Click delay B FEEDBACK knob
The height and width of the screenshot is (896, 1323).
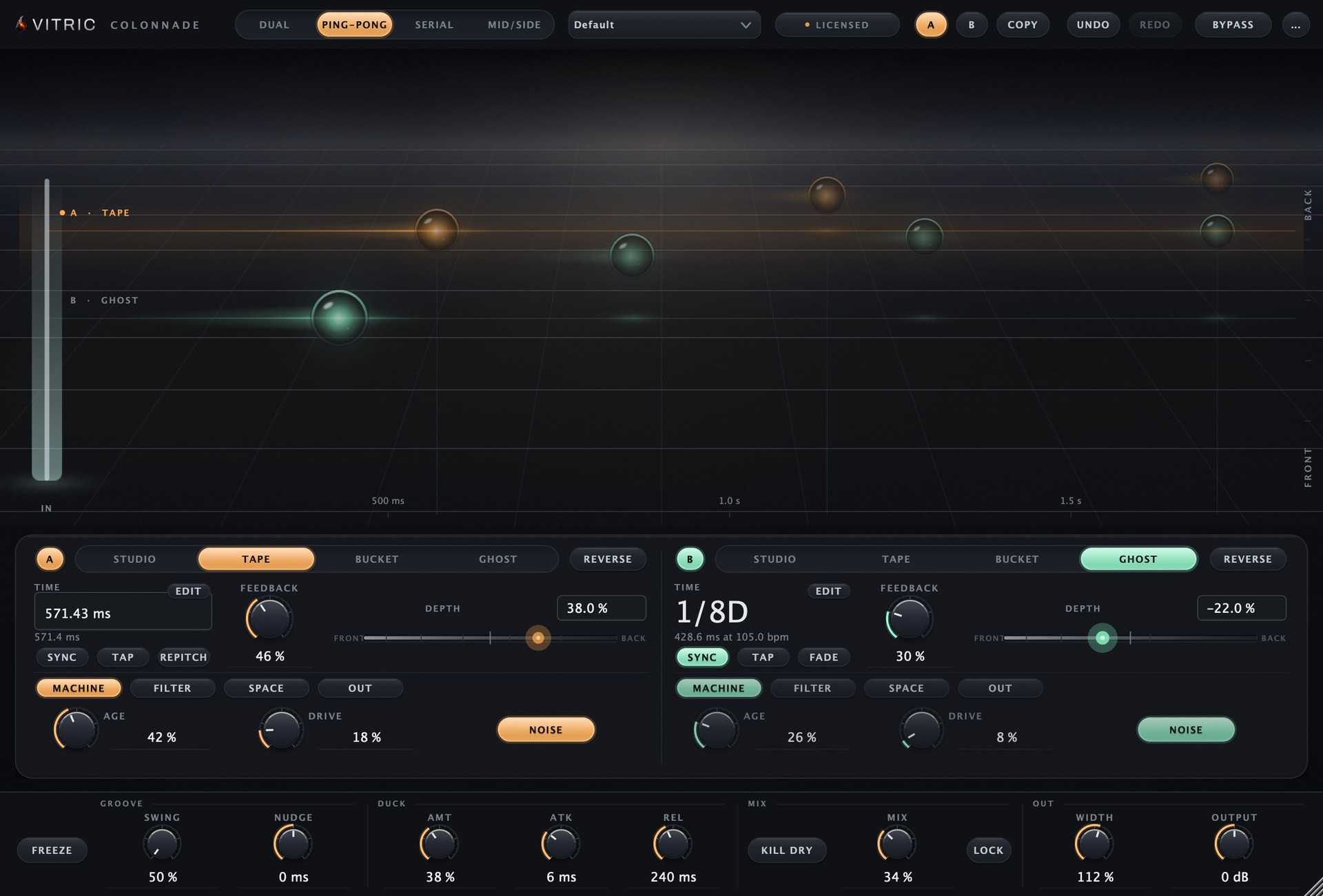click(x=910, y=618)
